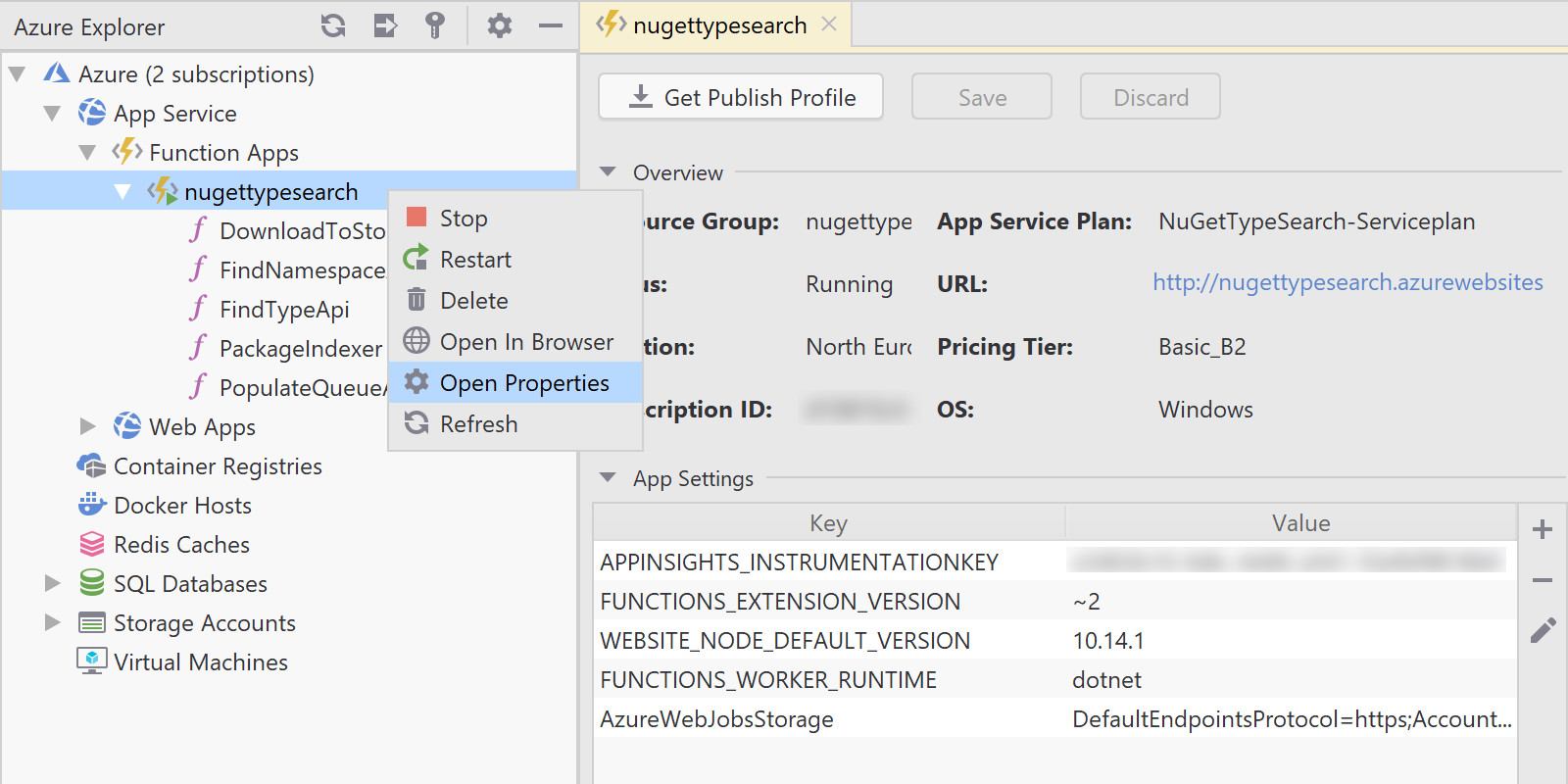Select the Virtual Machines tree item
Viewport: 1568px width, 784px height.
pyautogui.click(x=201, y=661)
